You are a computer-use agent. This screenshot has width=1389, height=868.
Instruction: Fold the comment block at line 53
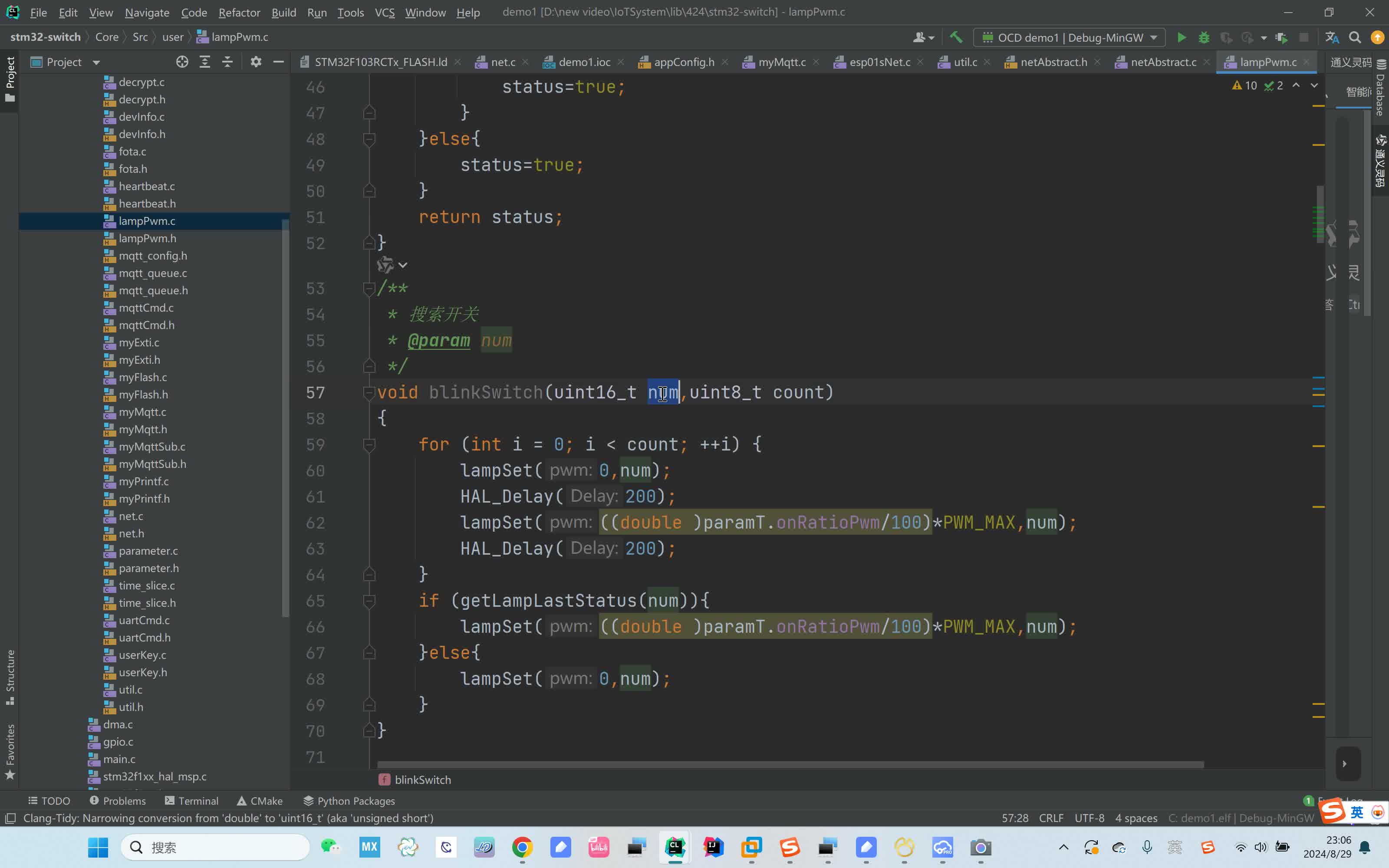[369, 289]
